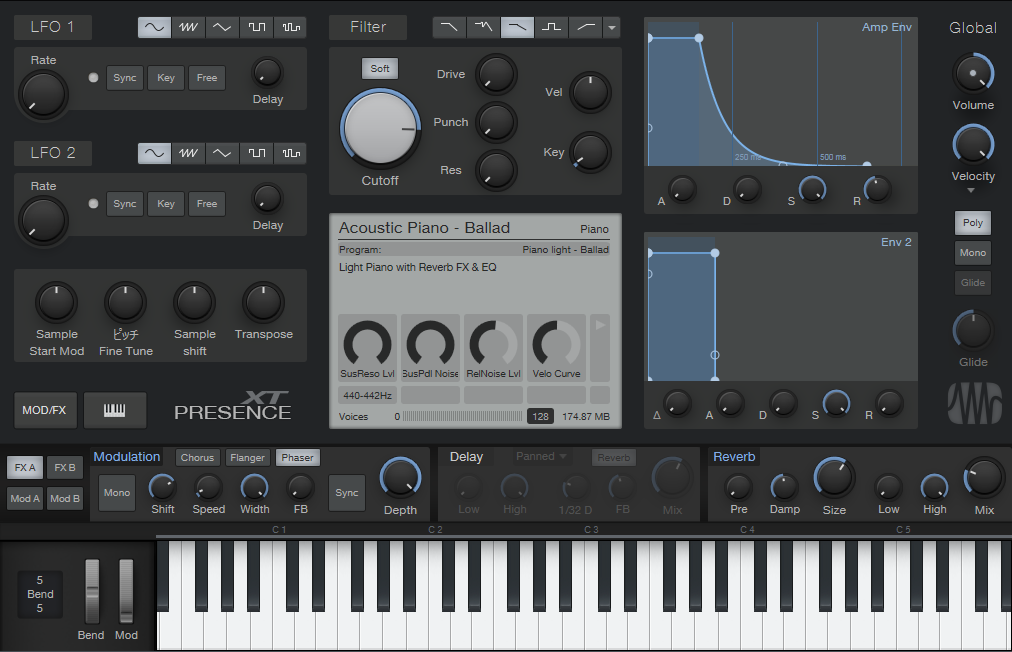Switch voice mode to Mono
The width and height of the screenshot is (1012, 652).
coord(973,253)
